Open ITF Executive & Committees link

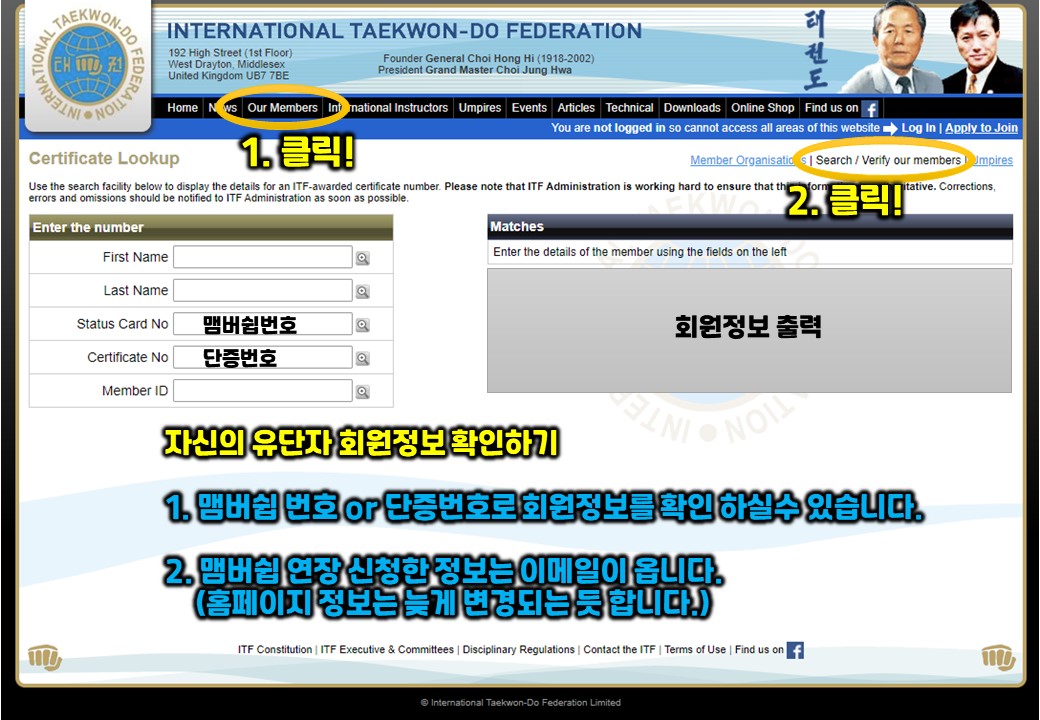(387, 650)
